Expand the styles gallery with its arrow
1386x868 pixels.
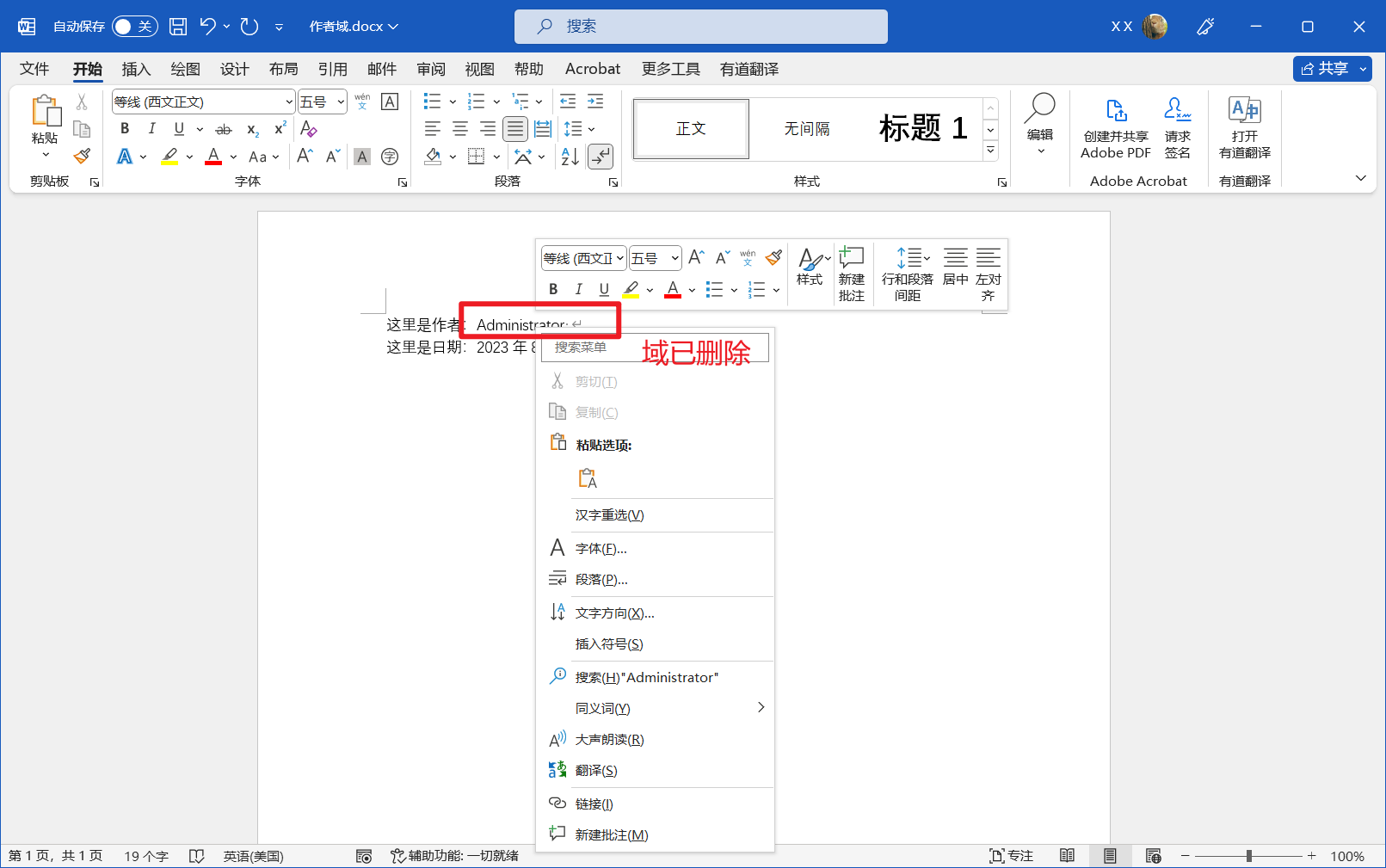point(990,149)
